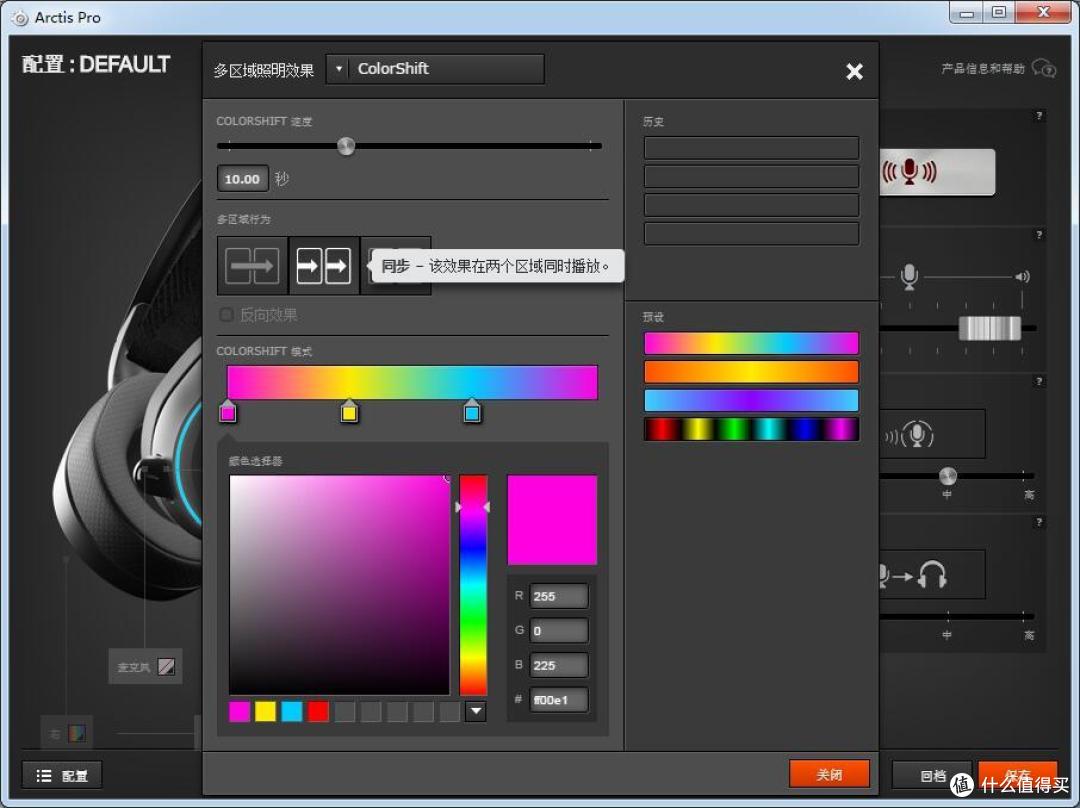Click the microphone sound waves icon
Viewport: 1080px width, 808px height.
(x=910, y=434)
